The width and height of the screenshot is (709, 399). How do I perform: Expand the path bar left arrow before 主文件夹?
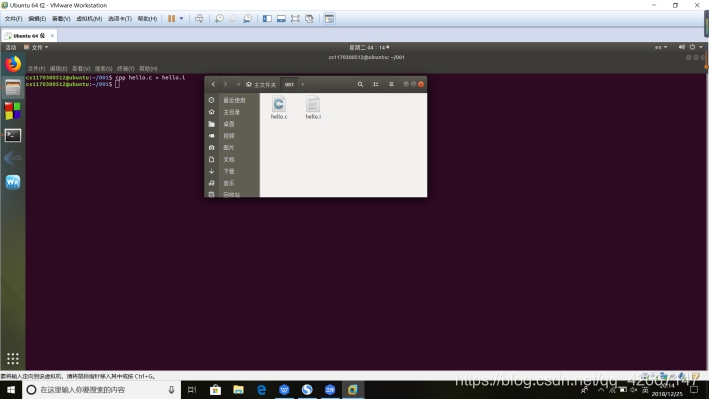[x=238, y=84]
